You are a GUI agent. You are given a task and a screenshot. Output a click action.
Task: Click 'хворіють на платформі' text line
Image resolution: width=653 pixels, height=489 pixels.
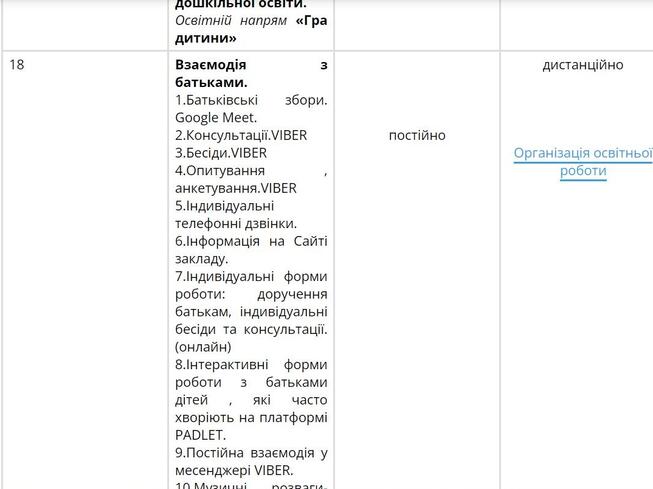click(x=251, y=417)
